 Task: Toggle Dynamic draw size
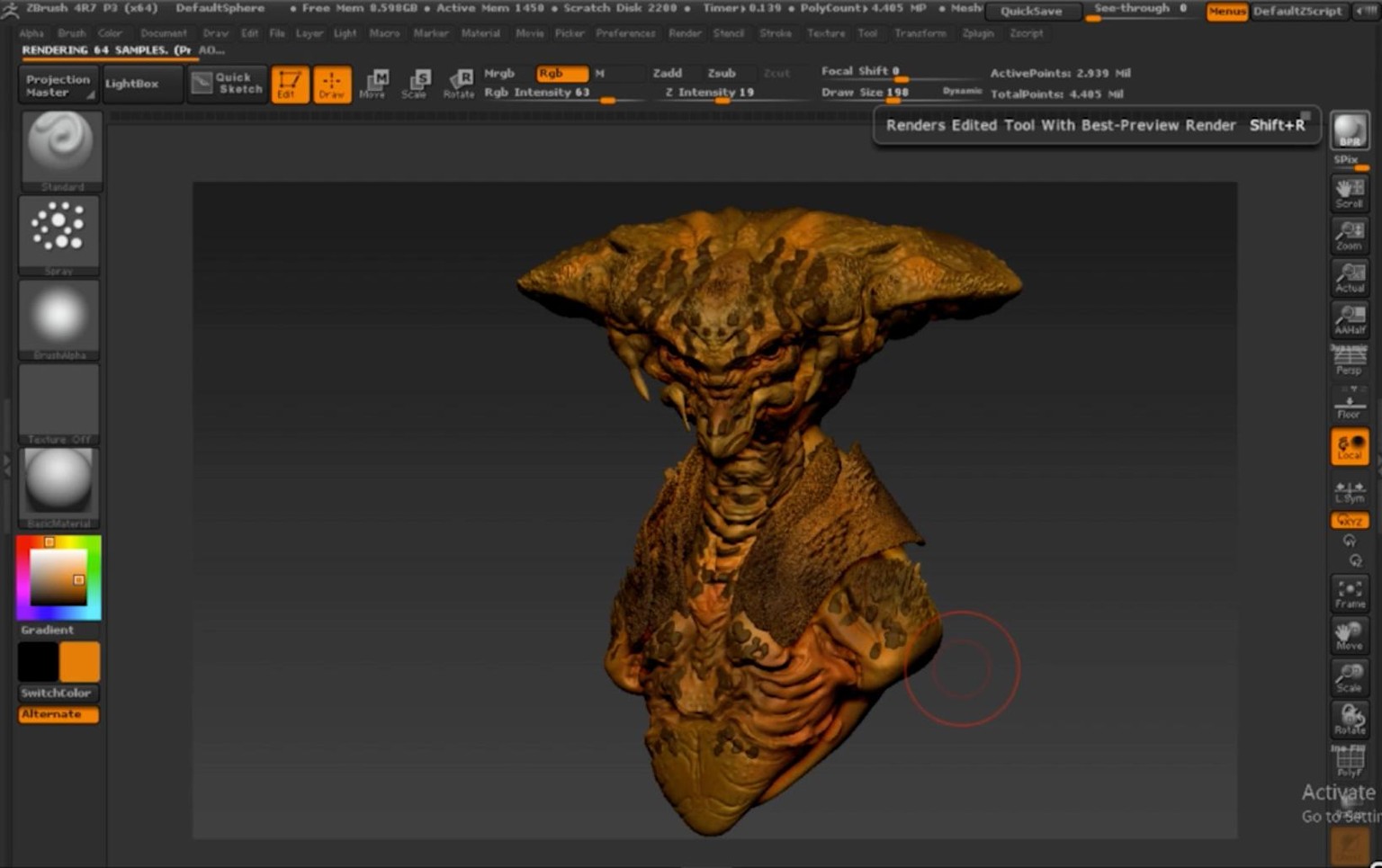coord(962,91)
